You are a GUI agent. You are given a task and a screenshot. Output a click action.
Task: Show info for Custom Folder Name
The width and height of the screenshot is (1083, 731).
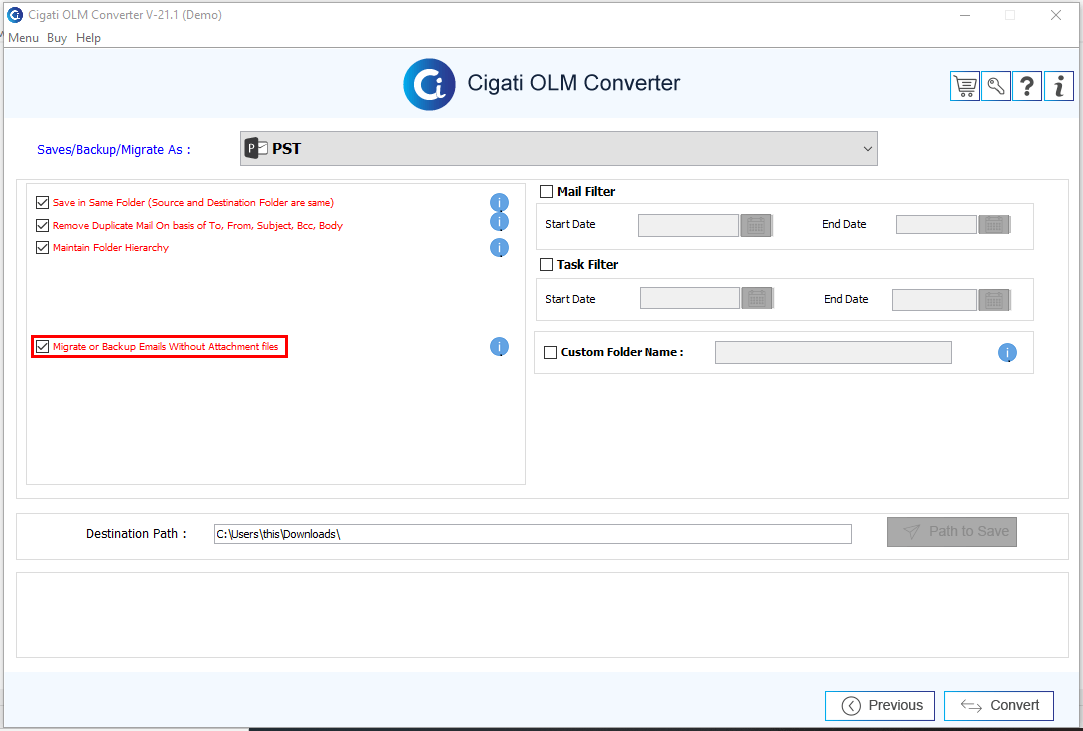click(1007, 353)
